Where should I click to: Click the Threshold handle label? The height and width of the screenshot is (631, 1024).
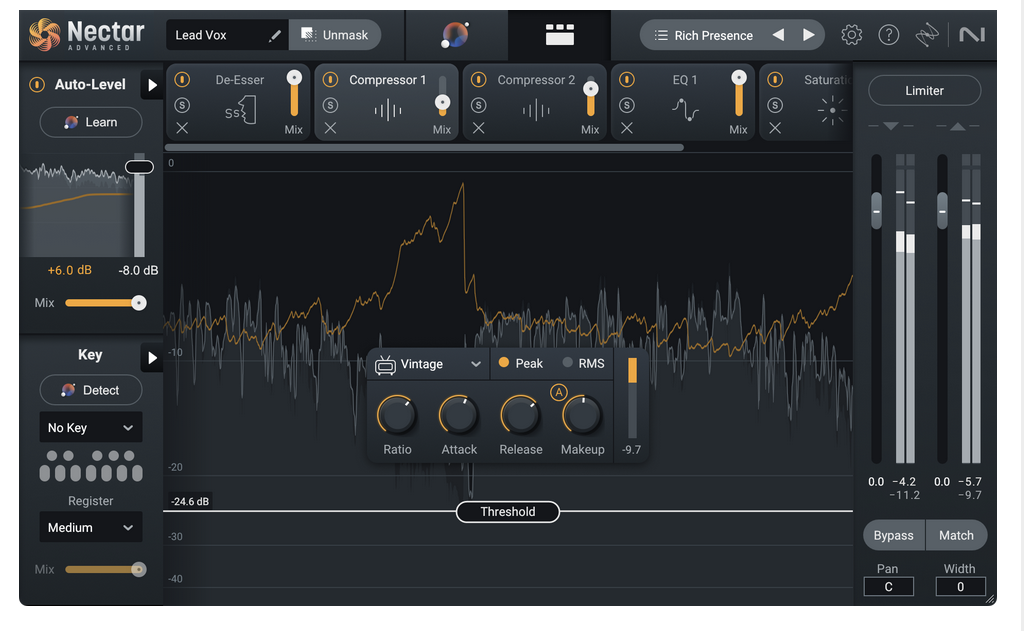pos(507,511)
